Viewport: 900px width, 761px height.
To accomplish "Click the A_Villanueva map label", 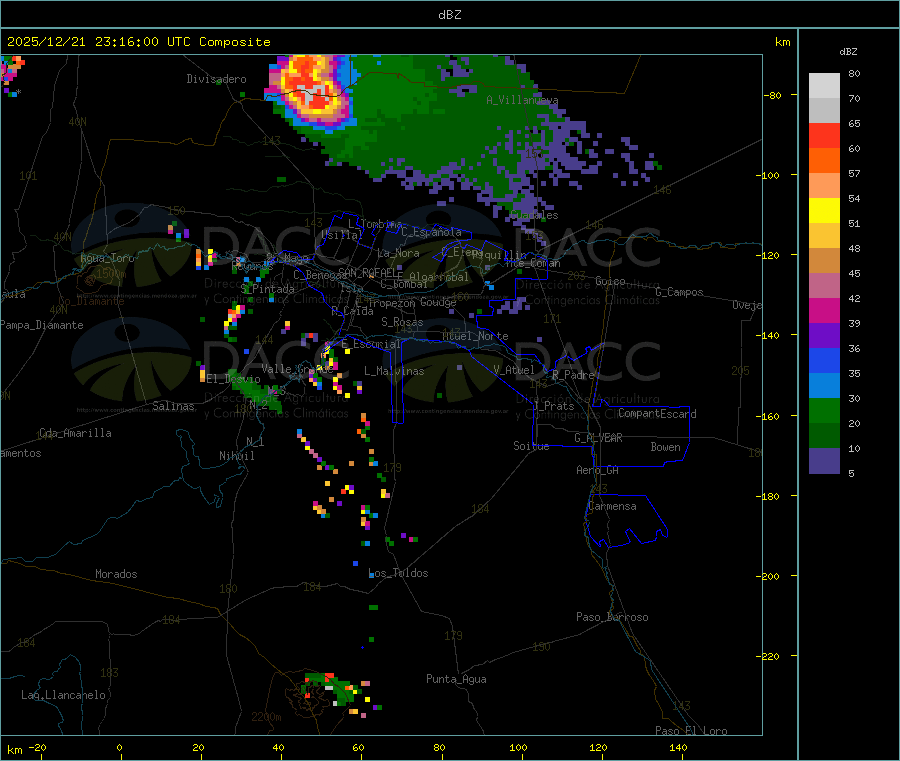I will point(522,100).
